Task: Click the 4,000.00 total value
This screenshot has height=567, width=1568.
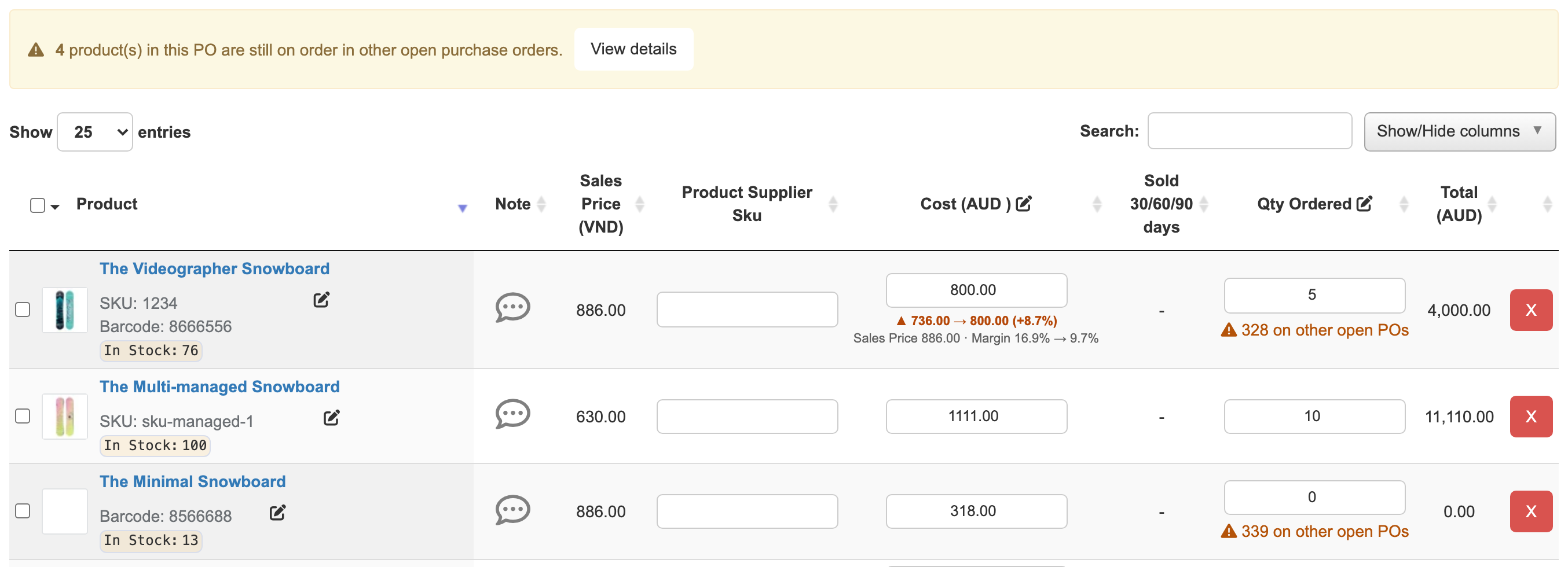Action: [1459, 310]
